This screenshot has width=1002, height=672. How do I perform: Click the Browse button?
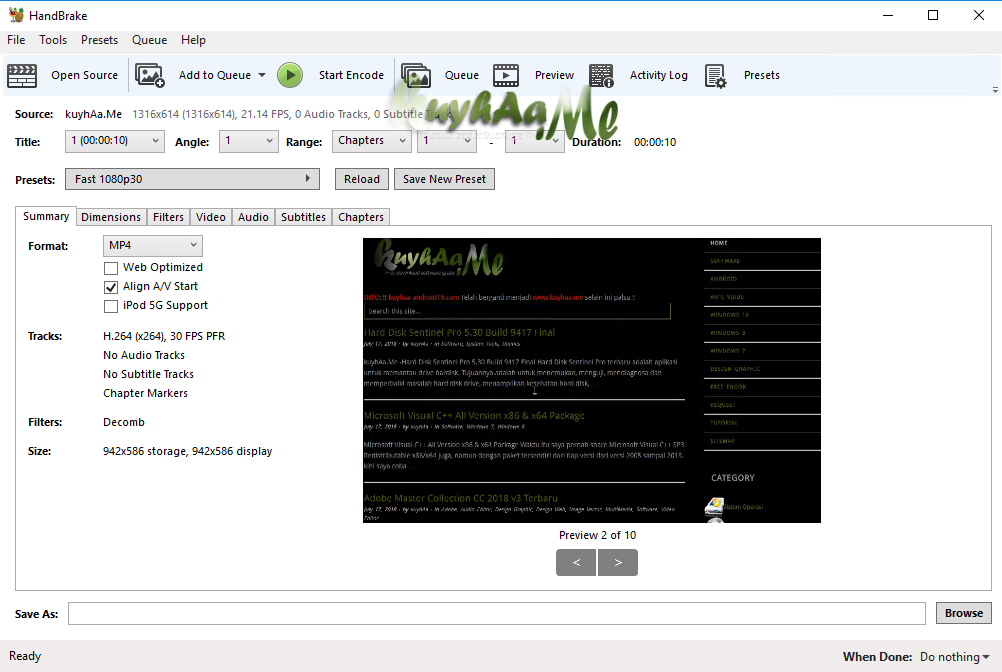964,613
